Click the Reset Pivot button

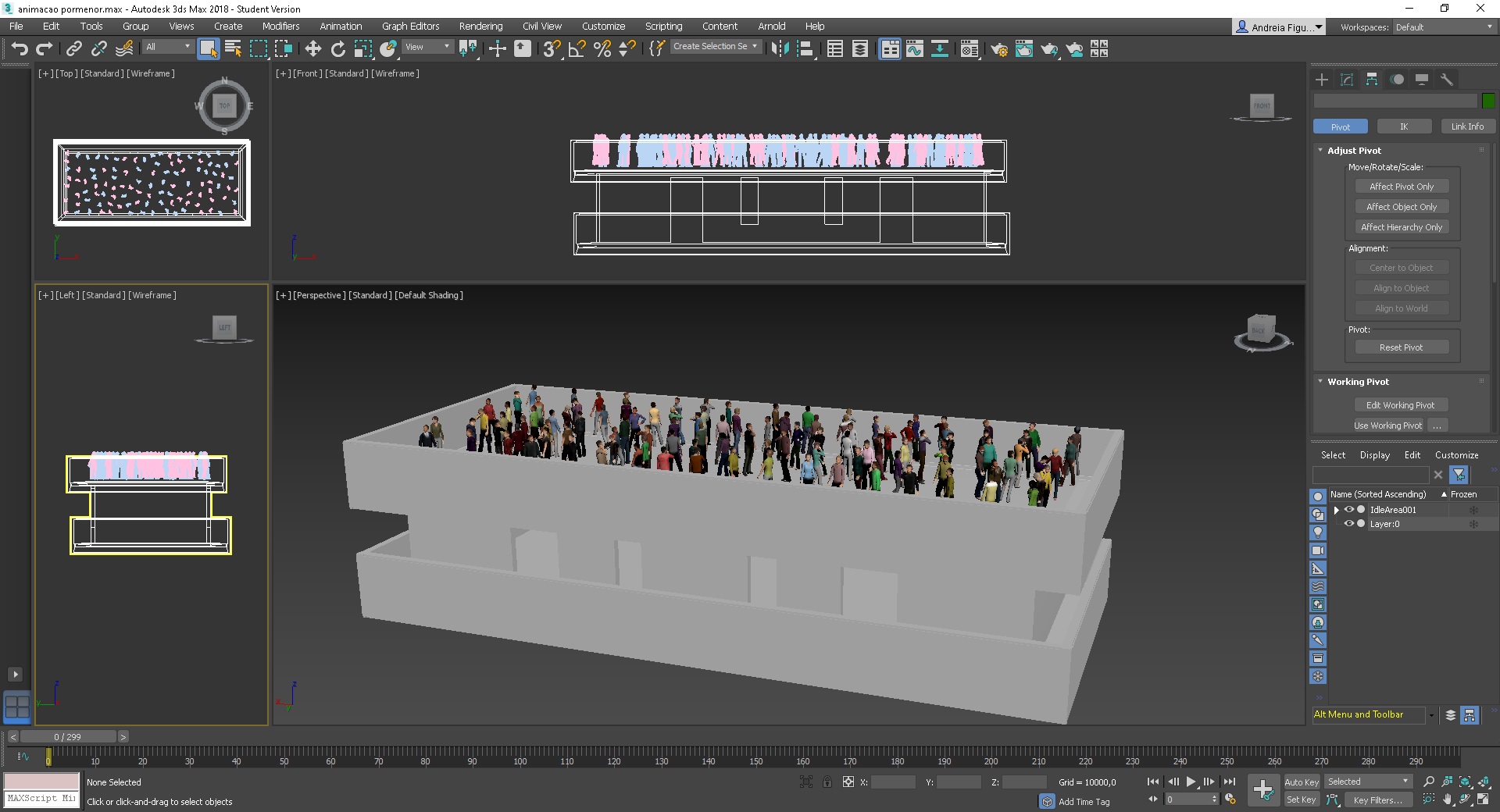[x=1402, y=347]
